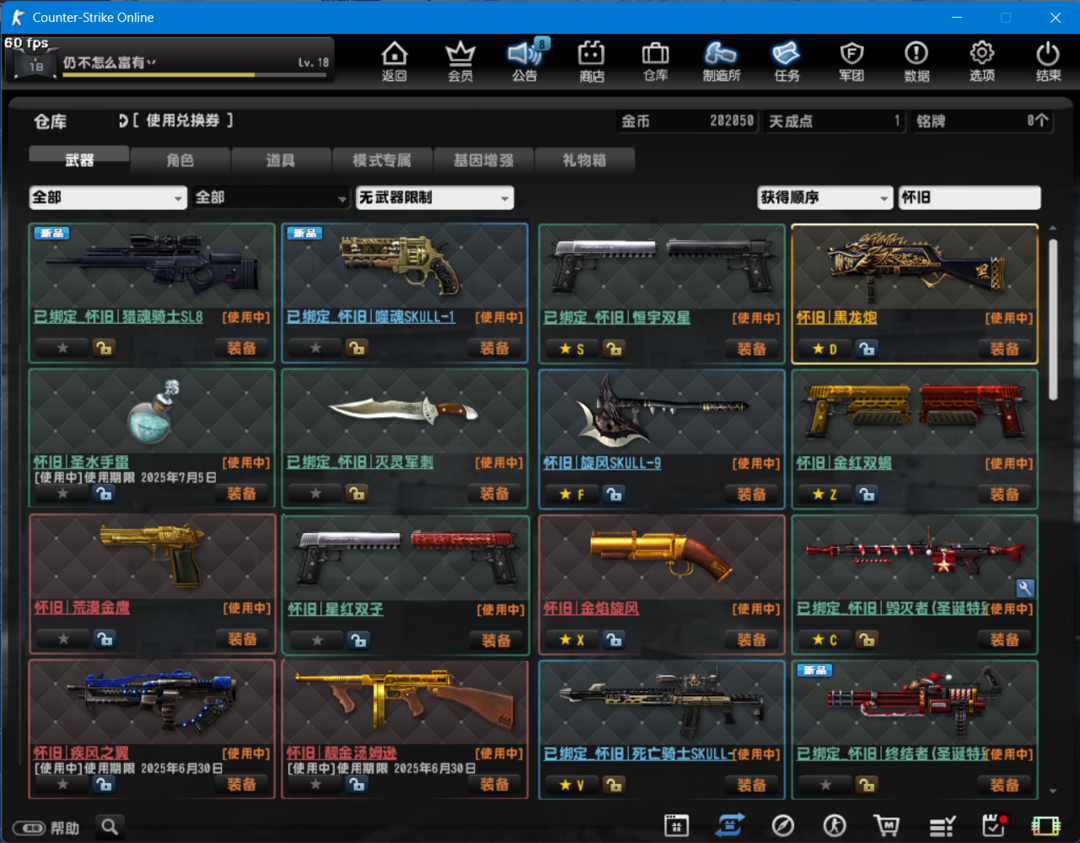Image resolution: width=1080 pixels, height=843 pixels.
Task: Switch to the 基因增强 tab
Action: pyautogui.click(x=484, y=160)
